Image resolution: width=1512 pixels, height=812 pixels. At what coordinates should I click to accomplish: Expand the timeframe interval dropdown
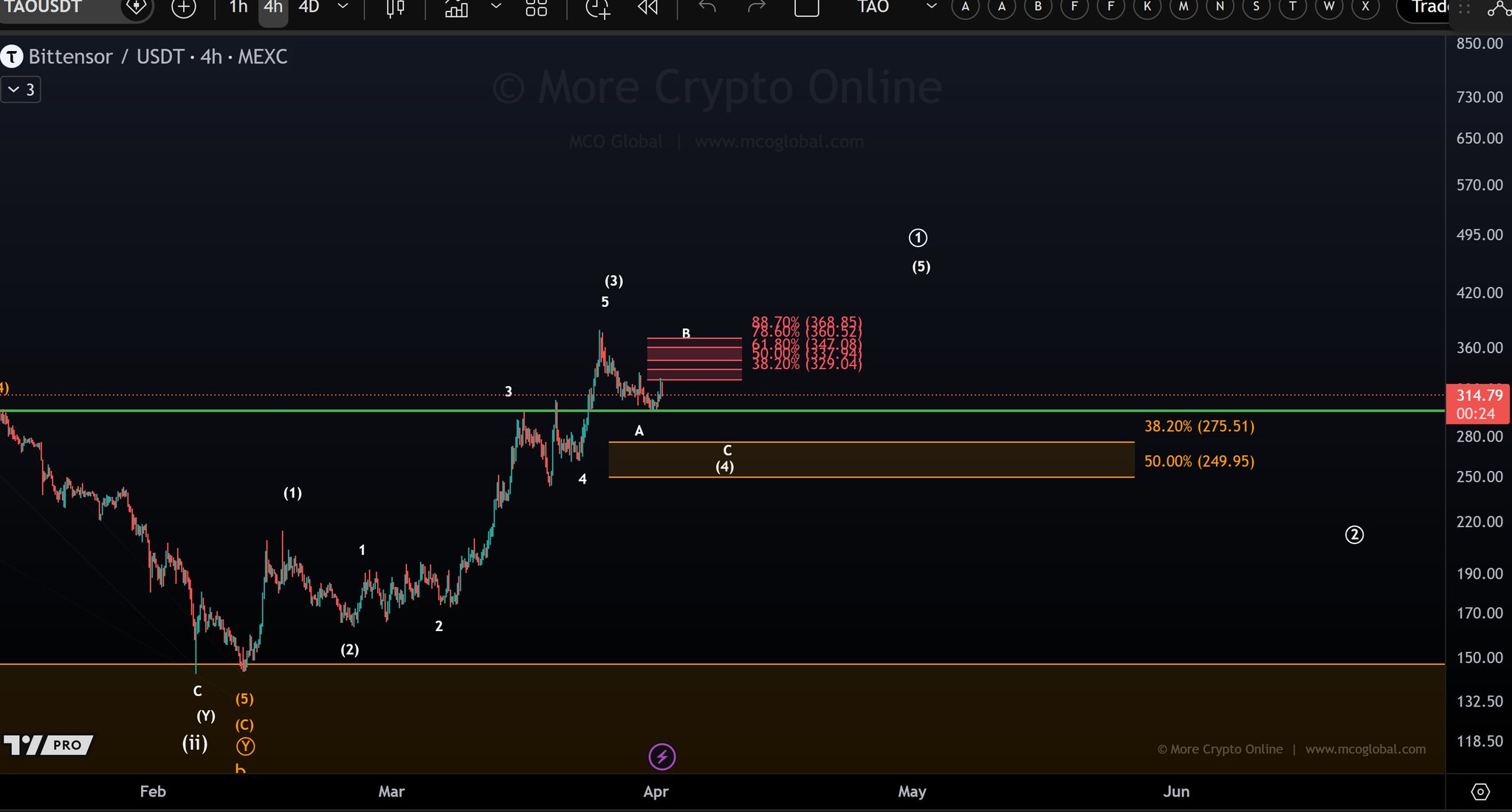pyautogui.click(x=343, y=7)
